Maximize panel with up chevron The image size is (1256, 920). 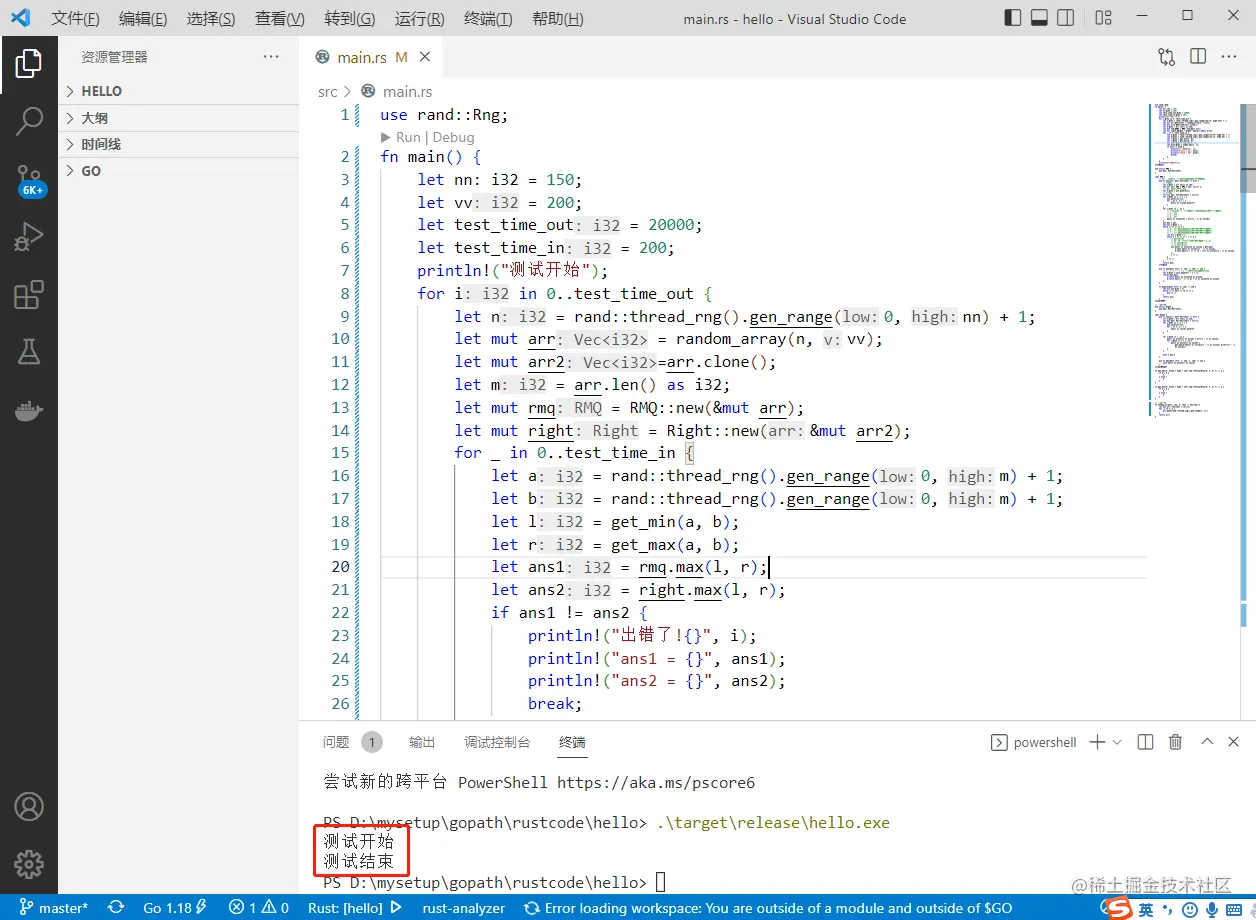1207,742
